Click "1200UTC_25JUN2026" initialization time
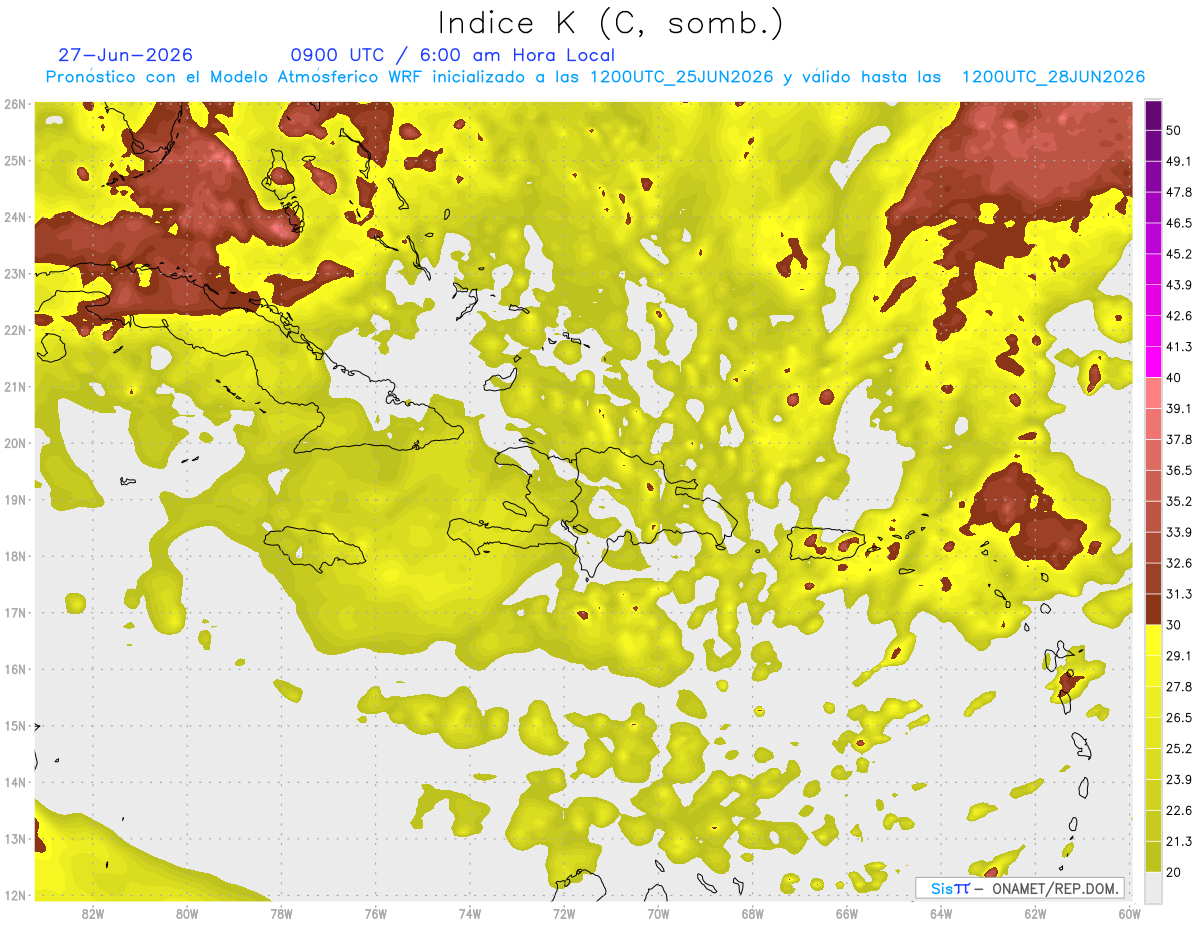Screen dimensions: 1200x927 point(682,77)
